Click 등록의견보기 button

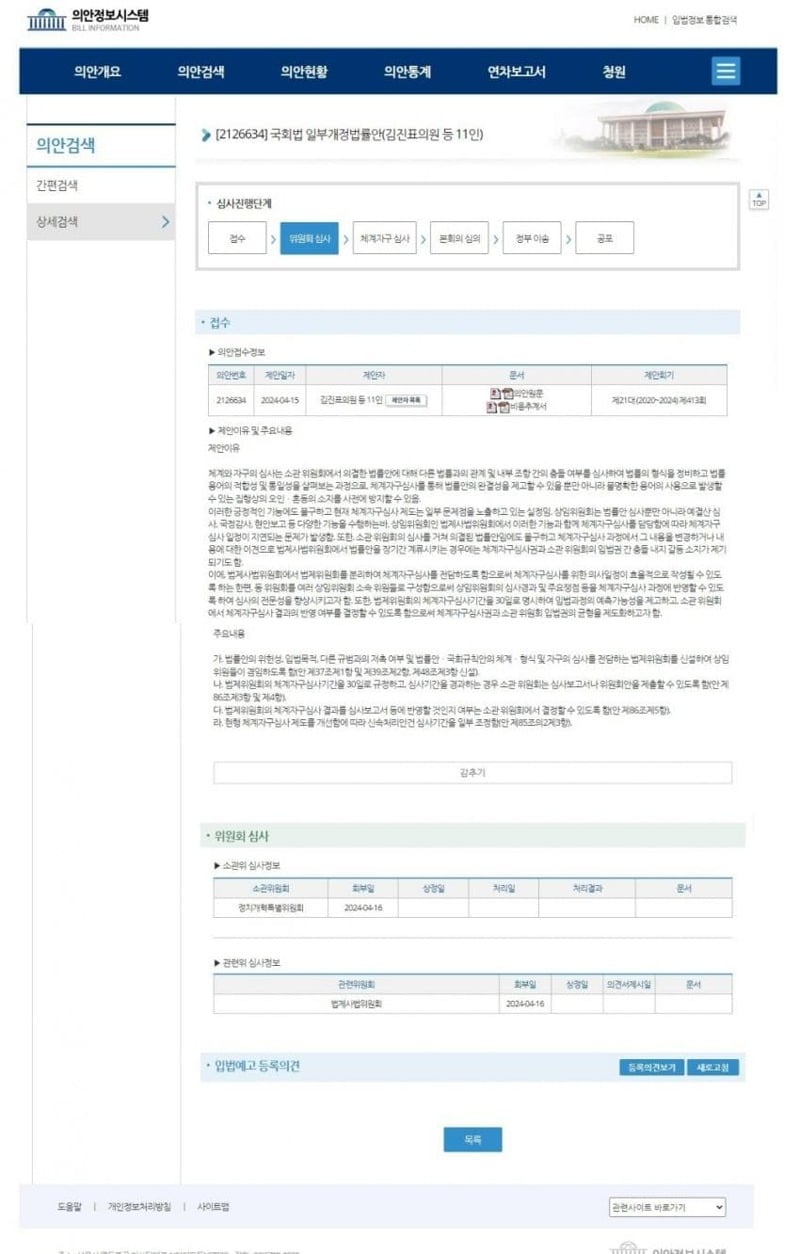651,1068
